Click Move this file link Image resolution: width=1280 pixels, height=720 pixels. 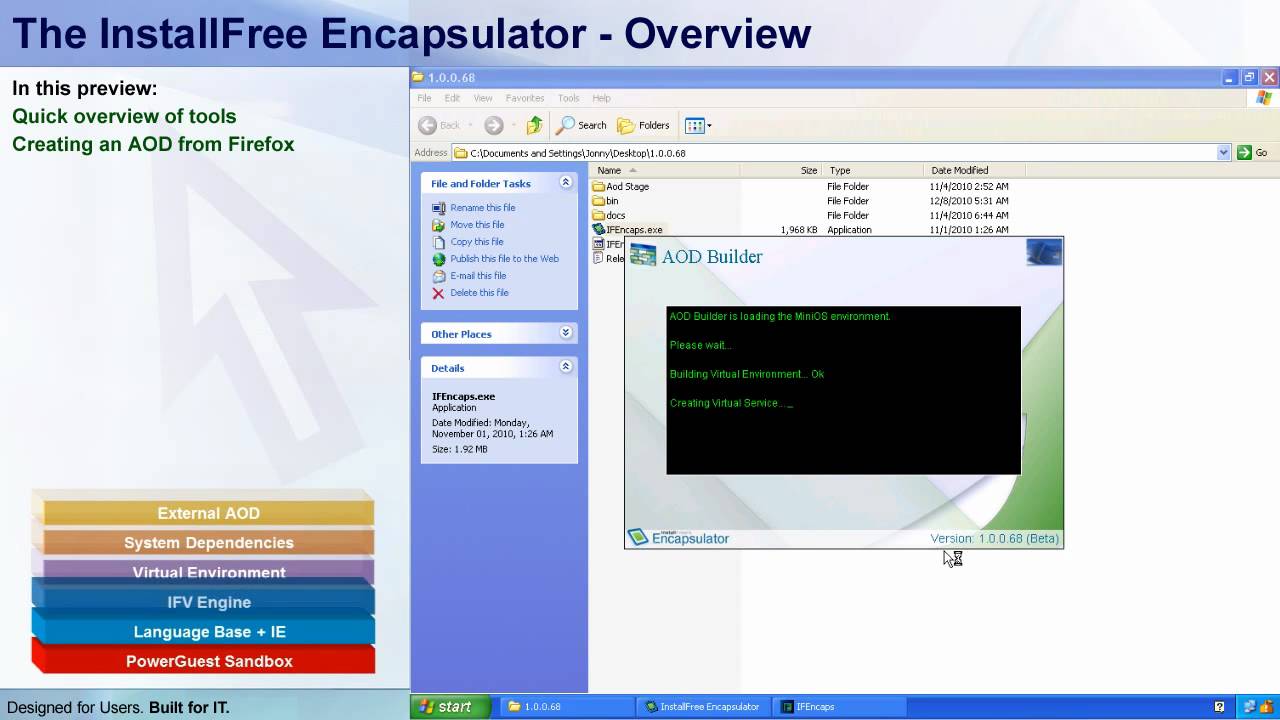tap(477, 225)
